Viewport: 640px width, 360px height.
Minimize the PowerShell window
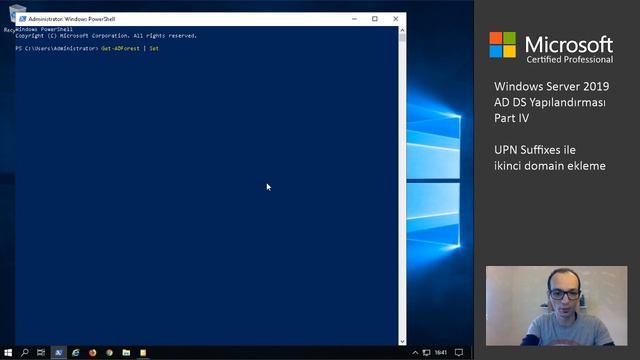354,19
